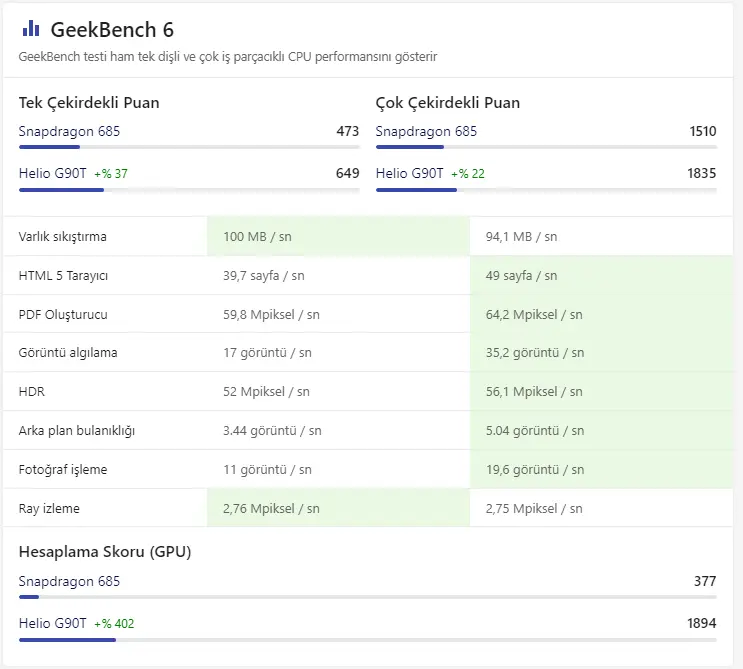Open Snapdragon 685 link under Hesaplama Skoru (GPU)
Screen dimensions: 743x669
(69, 581)
